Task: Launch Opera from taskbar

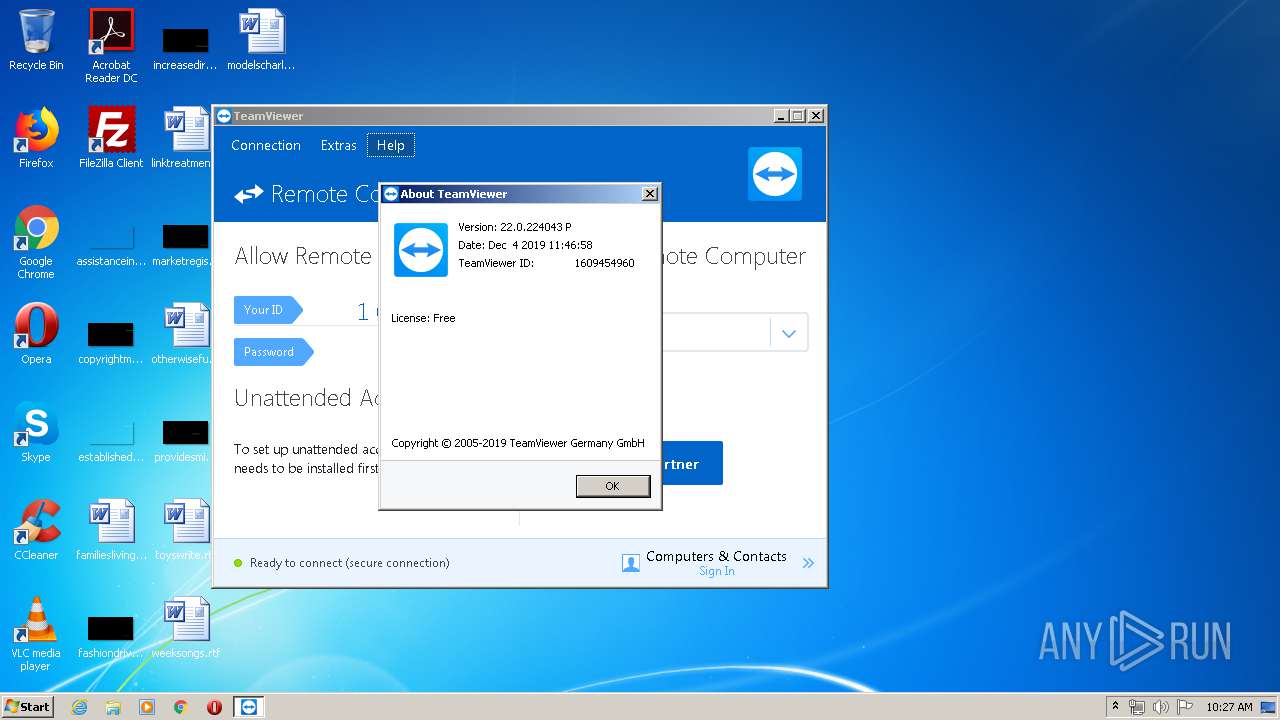Action: (x=214, y=707)
